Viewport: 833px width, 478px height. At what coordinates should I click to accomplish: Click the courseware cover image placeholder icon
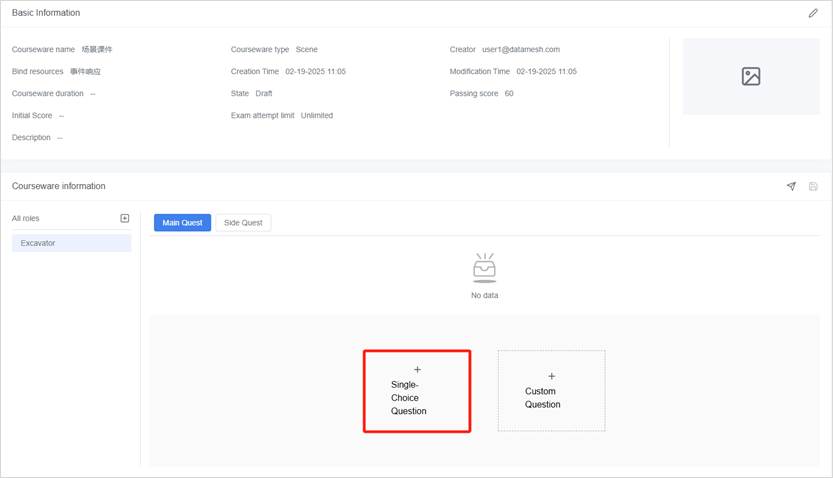click(x=751, y=76)
